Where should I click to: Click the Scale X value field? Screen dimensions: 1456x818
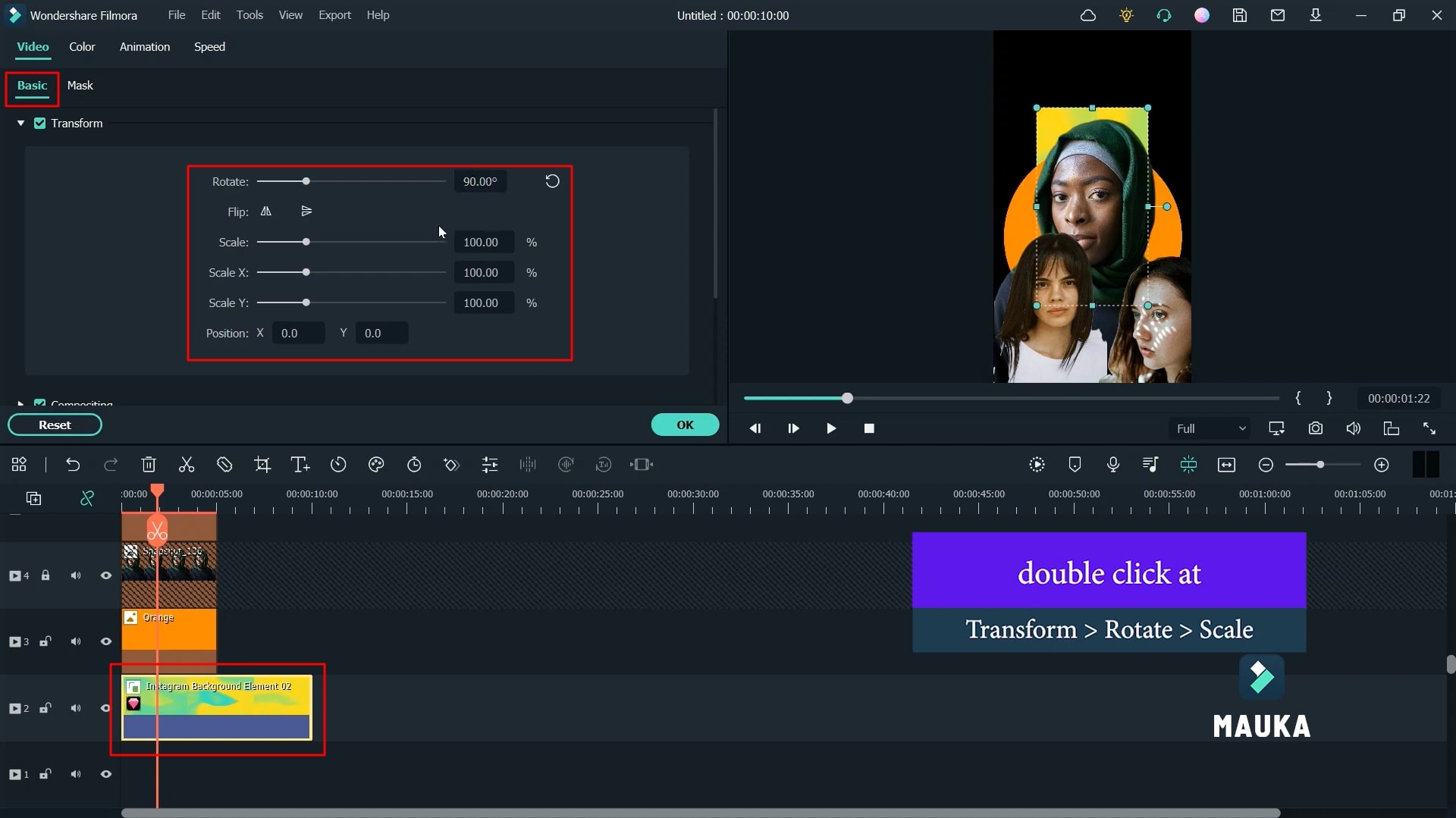pos(484,272)
